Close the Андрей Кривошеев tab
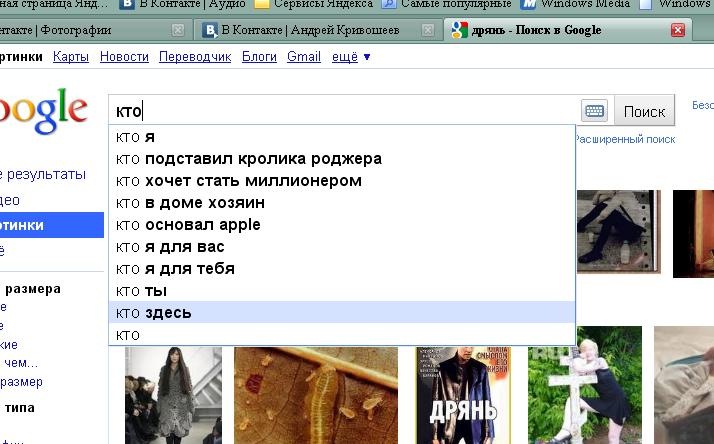 coord(427,30)
